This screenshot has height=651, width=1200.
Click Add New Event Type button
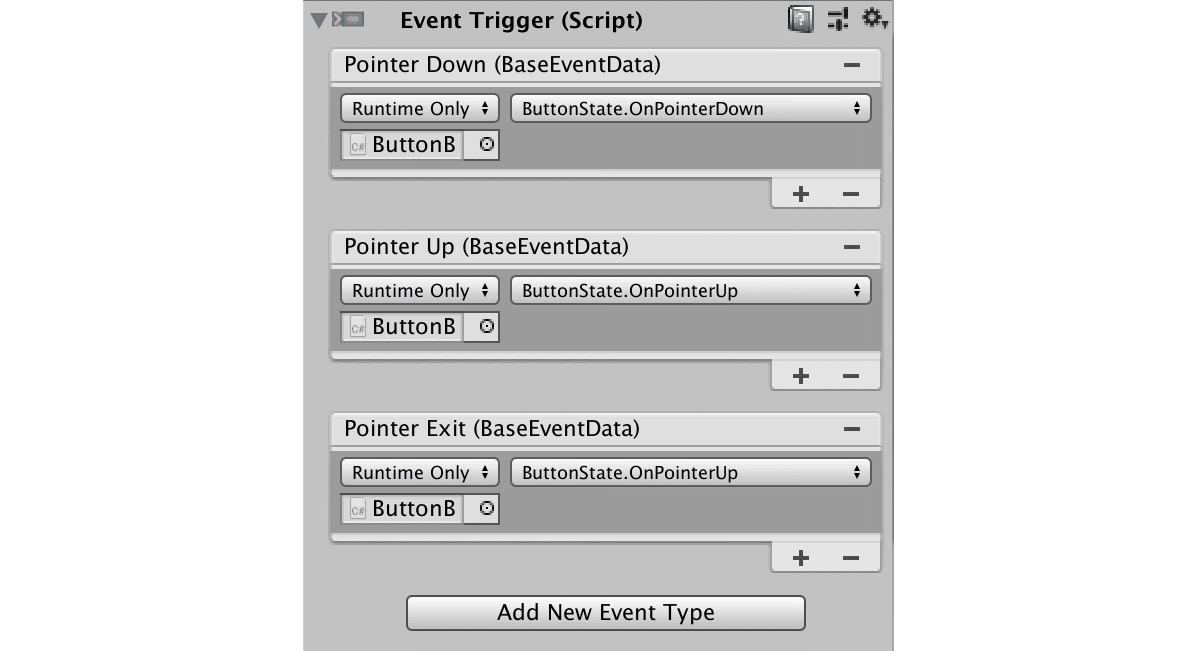(605, 613)
